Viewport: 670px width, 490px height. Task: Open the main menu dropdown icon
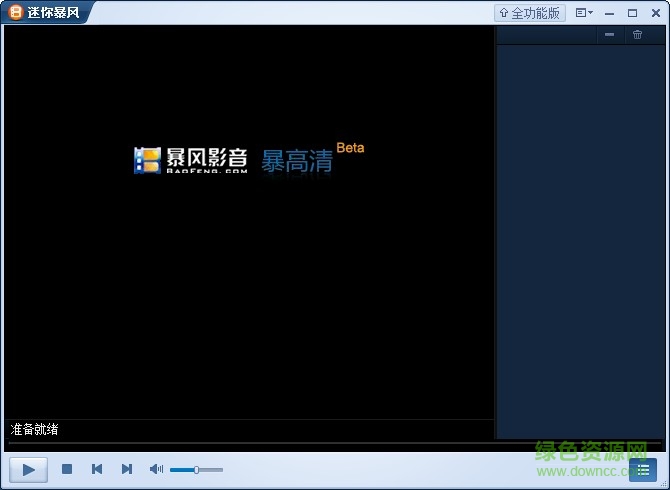pos(584,13)
